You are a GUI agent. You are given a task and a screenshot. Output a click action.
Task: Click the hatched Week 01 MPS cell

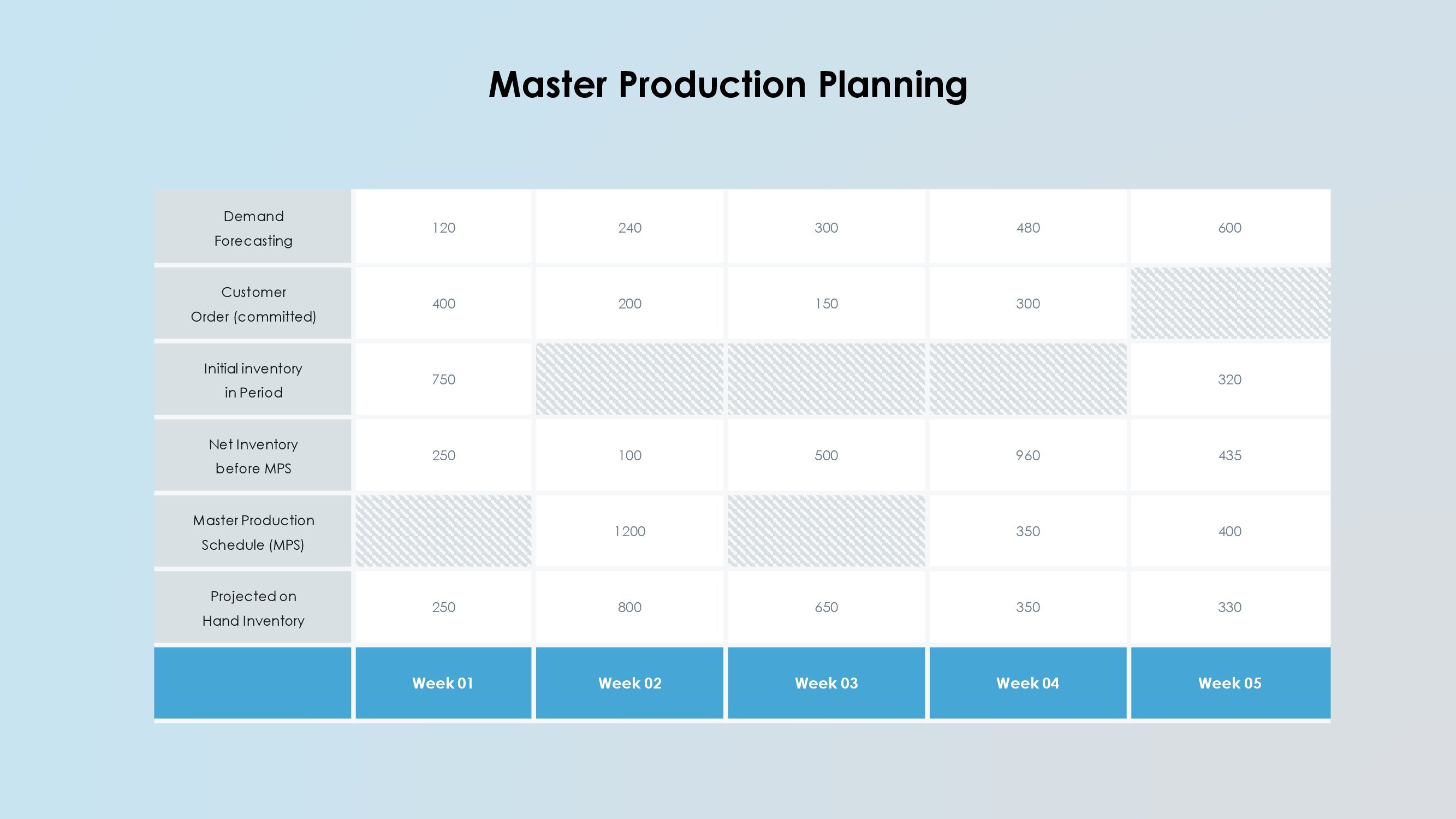coord(443,531)
